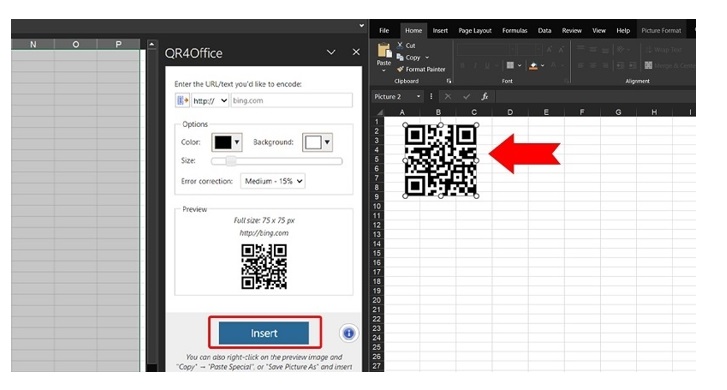The height and width of the screenshot is (390, 727).
Task: Click the Cut scissors command
Action: [x=406, y=45]
